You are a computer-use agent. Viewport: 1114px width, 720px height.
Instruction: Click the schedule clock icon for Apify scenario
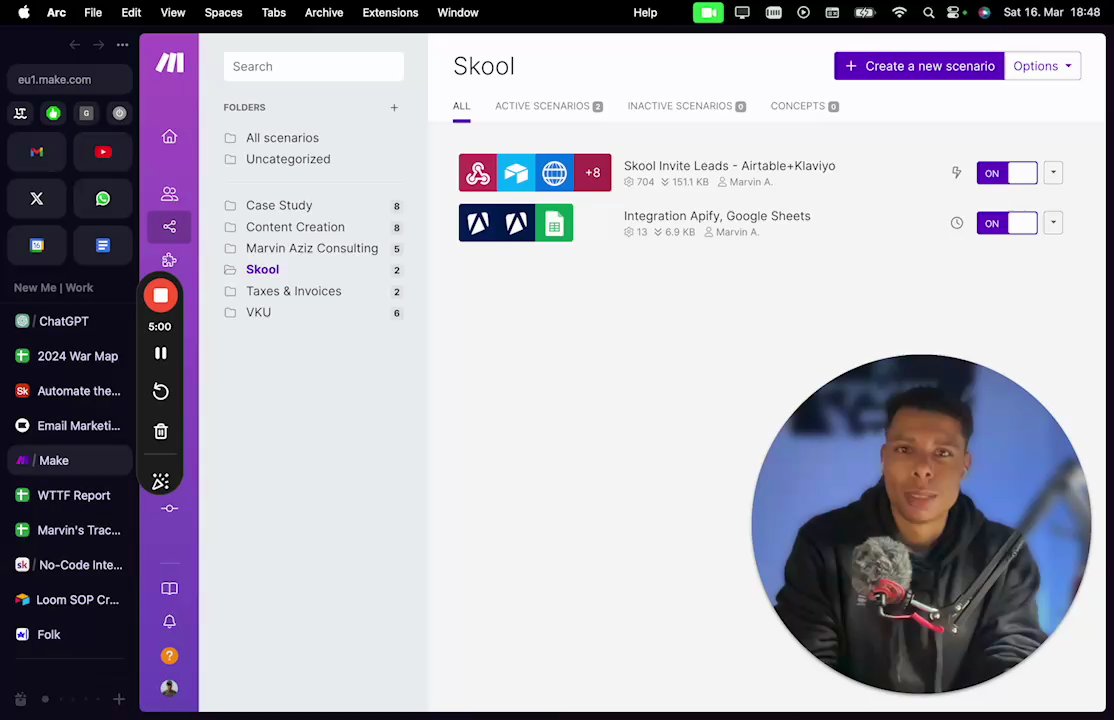pyautogui.click(x=957, y=223)
